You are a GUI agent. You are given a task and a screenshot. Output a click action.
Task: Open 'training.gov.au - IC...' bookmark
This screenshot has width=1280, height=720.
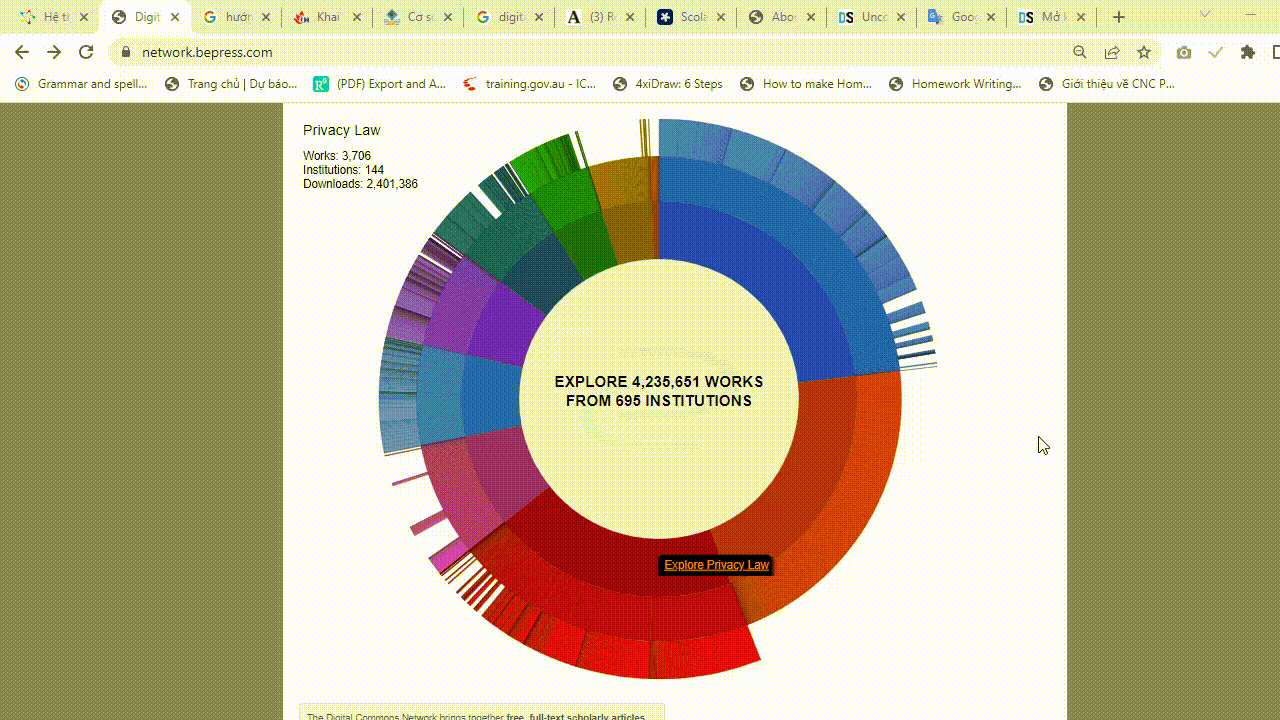click(x=530, y=84)
